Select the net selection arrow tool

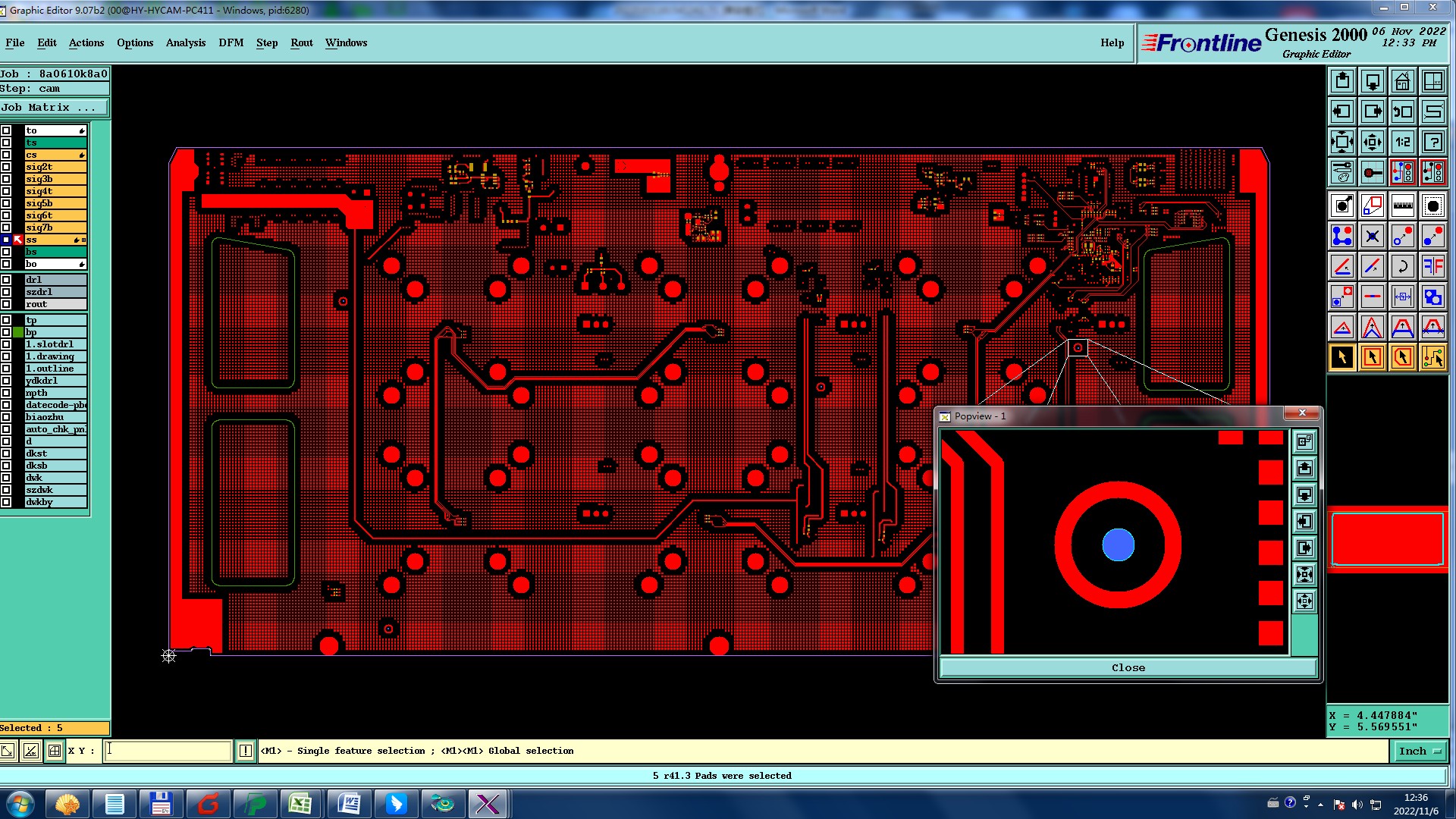click(1433, 357)
